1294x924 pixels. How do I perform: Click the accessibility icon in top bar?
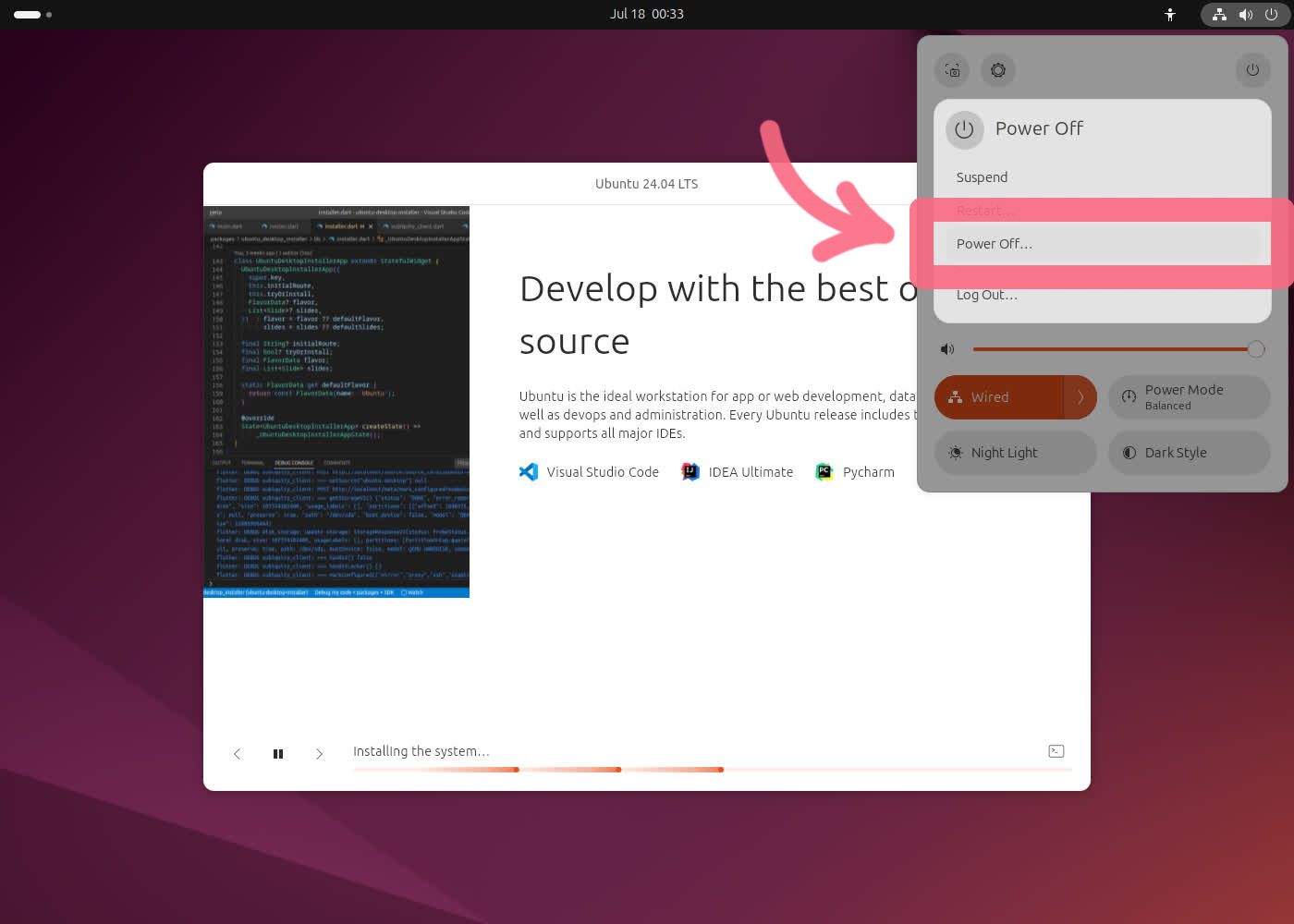click(1170, 15)
